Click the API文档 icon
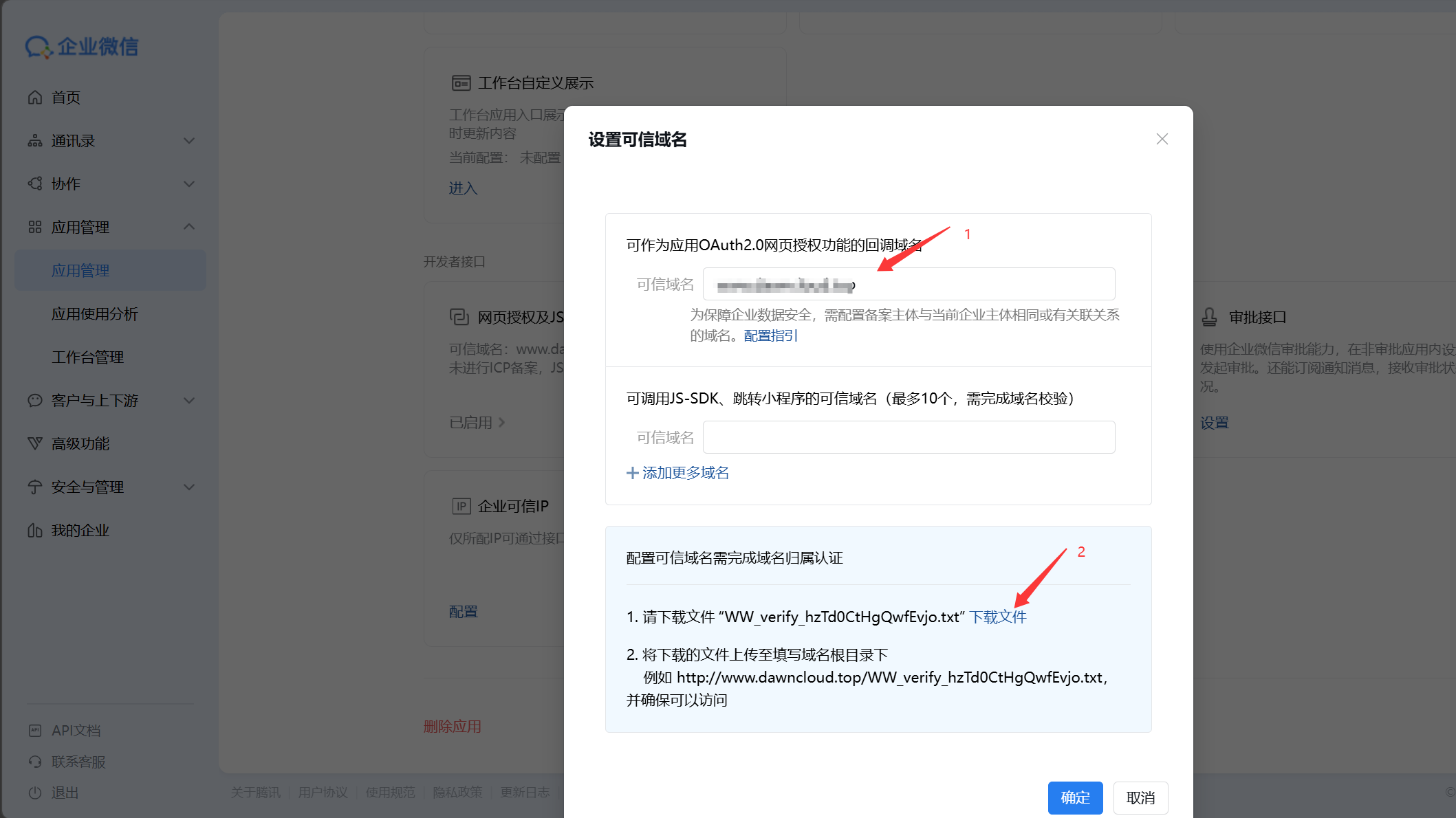The width and height of the screenshot is (1456, 818). (x=35, y=731)
